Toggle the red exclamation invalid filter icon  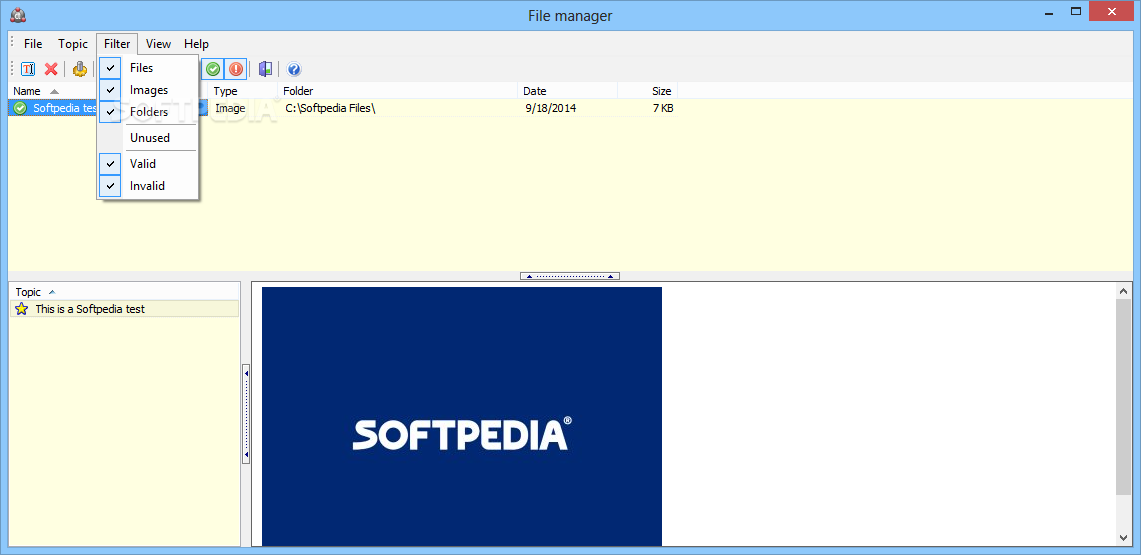[x=236, y=69]
